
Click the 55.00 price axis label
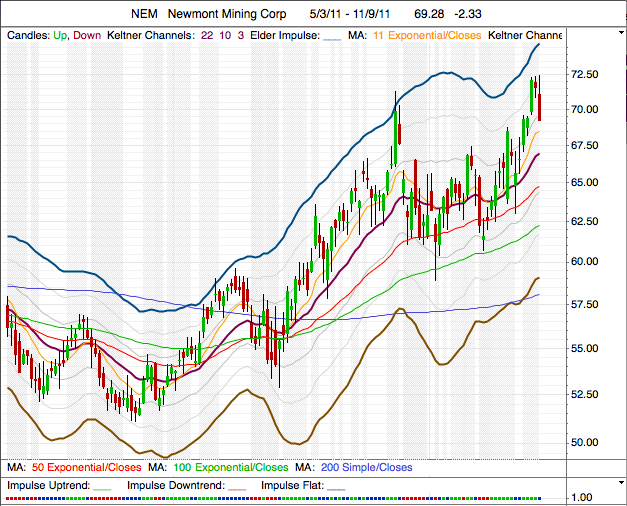click(585, 348)
